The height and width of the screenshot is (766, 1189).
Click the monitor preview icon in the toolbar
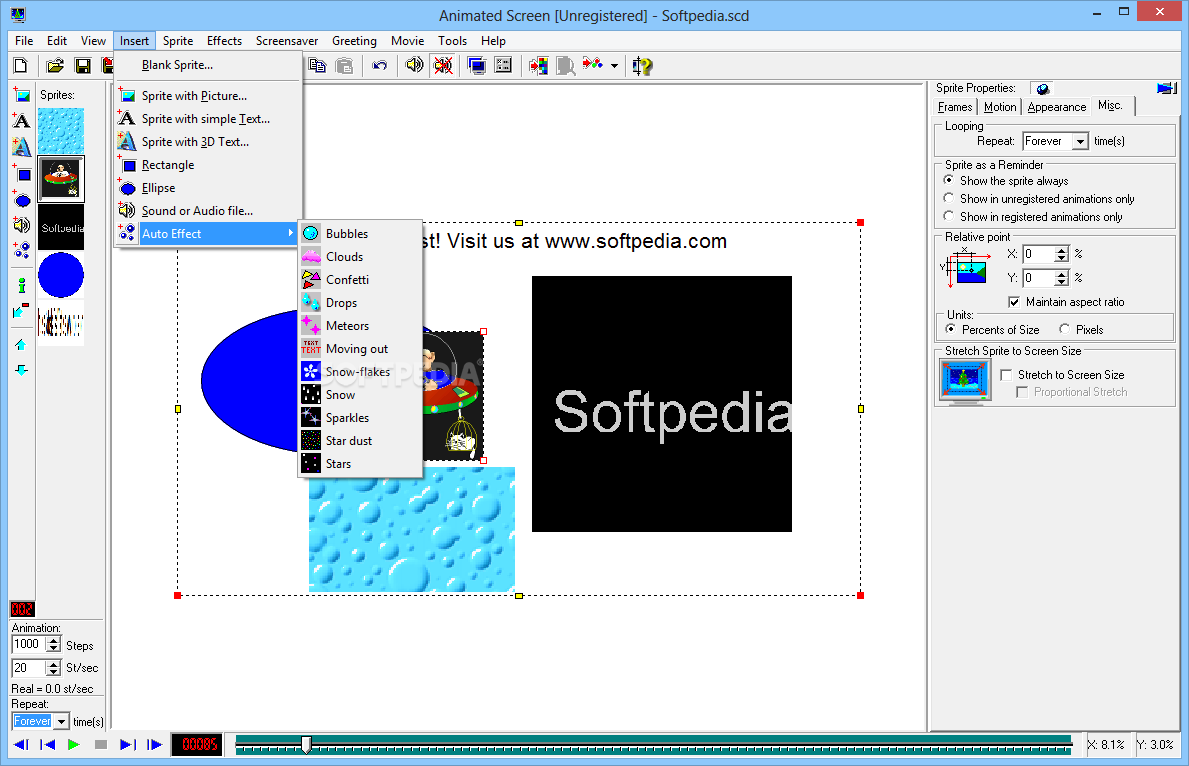477,66
